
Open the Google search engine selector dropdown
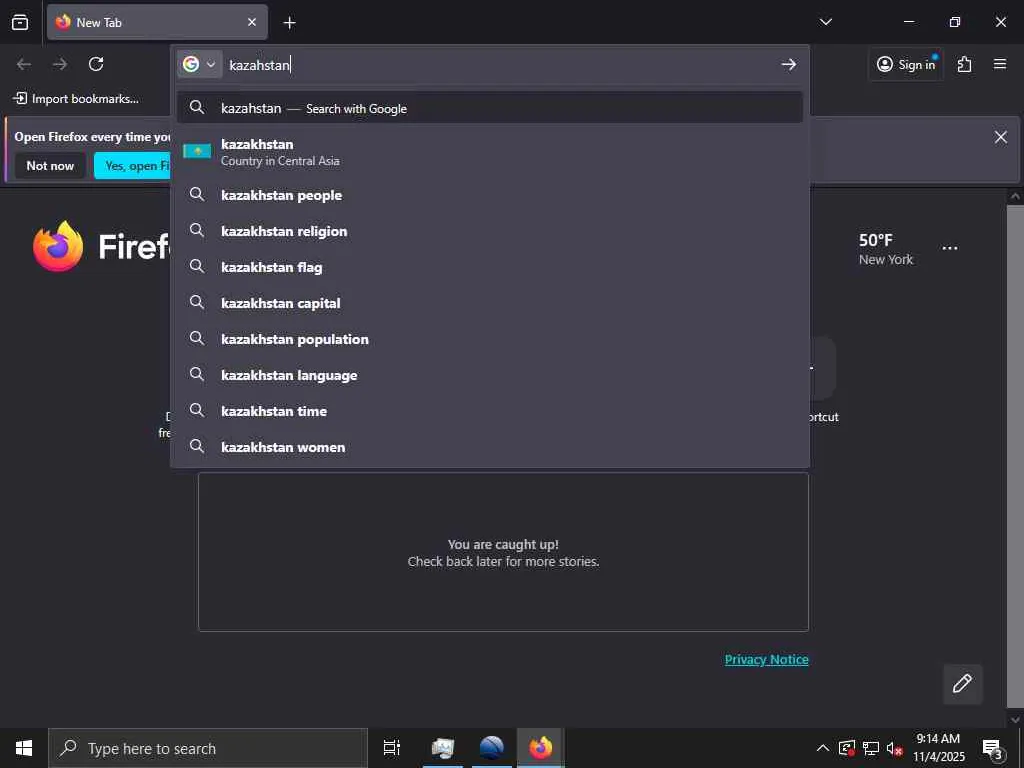(x=199, y=64)
